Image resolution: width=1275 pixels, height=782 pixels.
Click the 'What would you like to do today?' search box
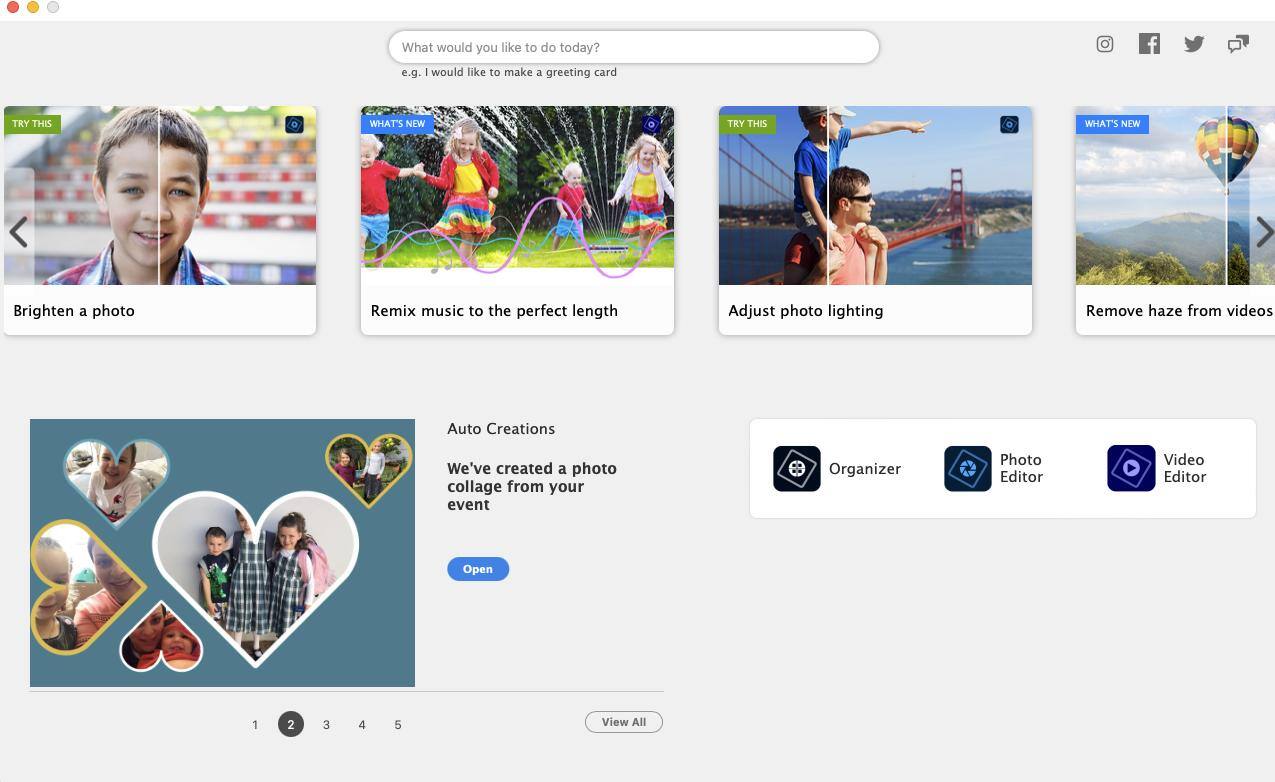point(633,47)
